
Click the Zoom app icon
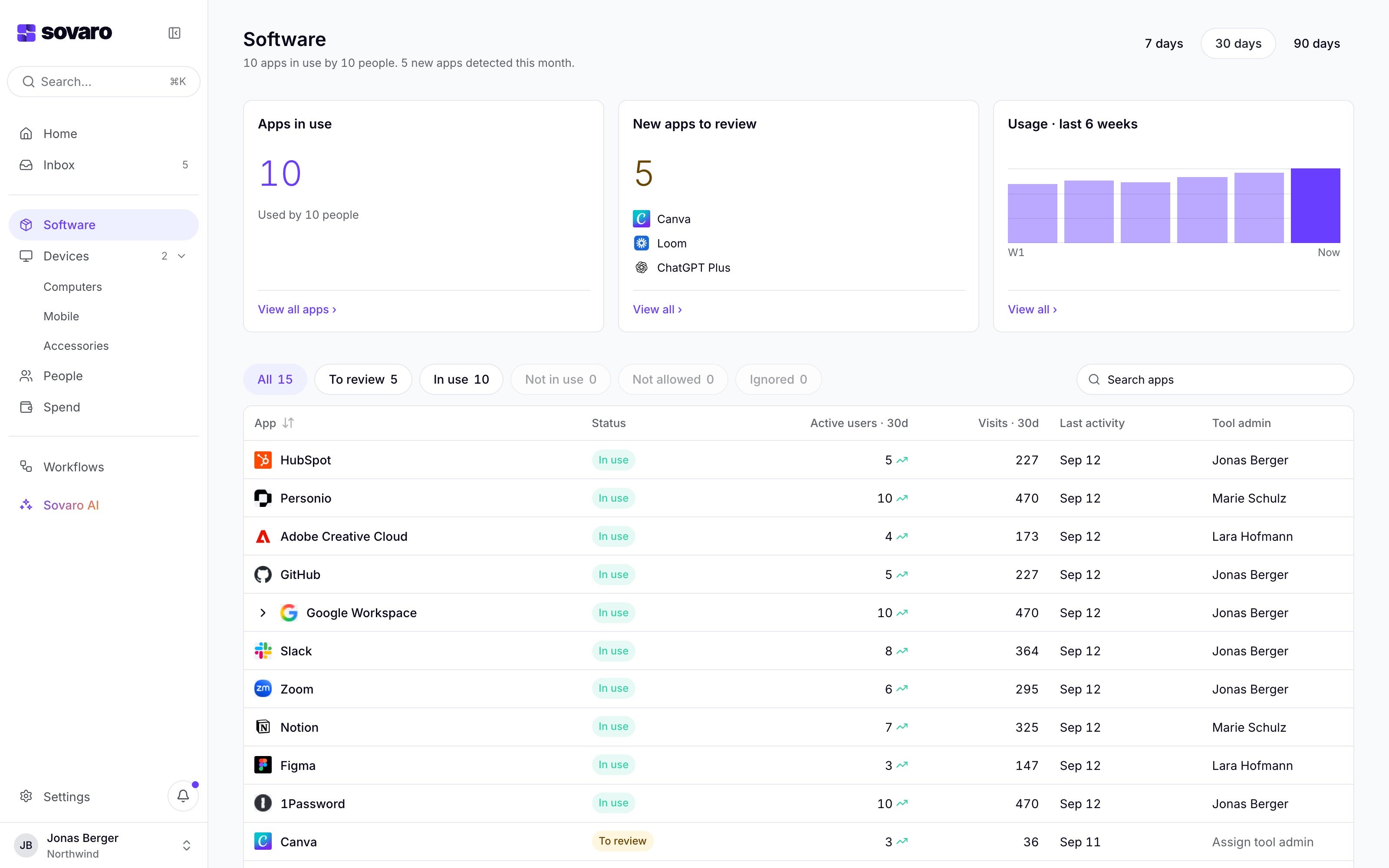click(x=263, y=688)
